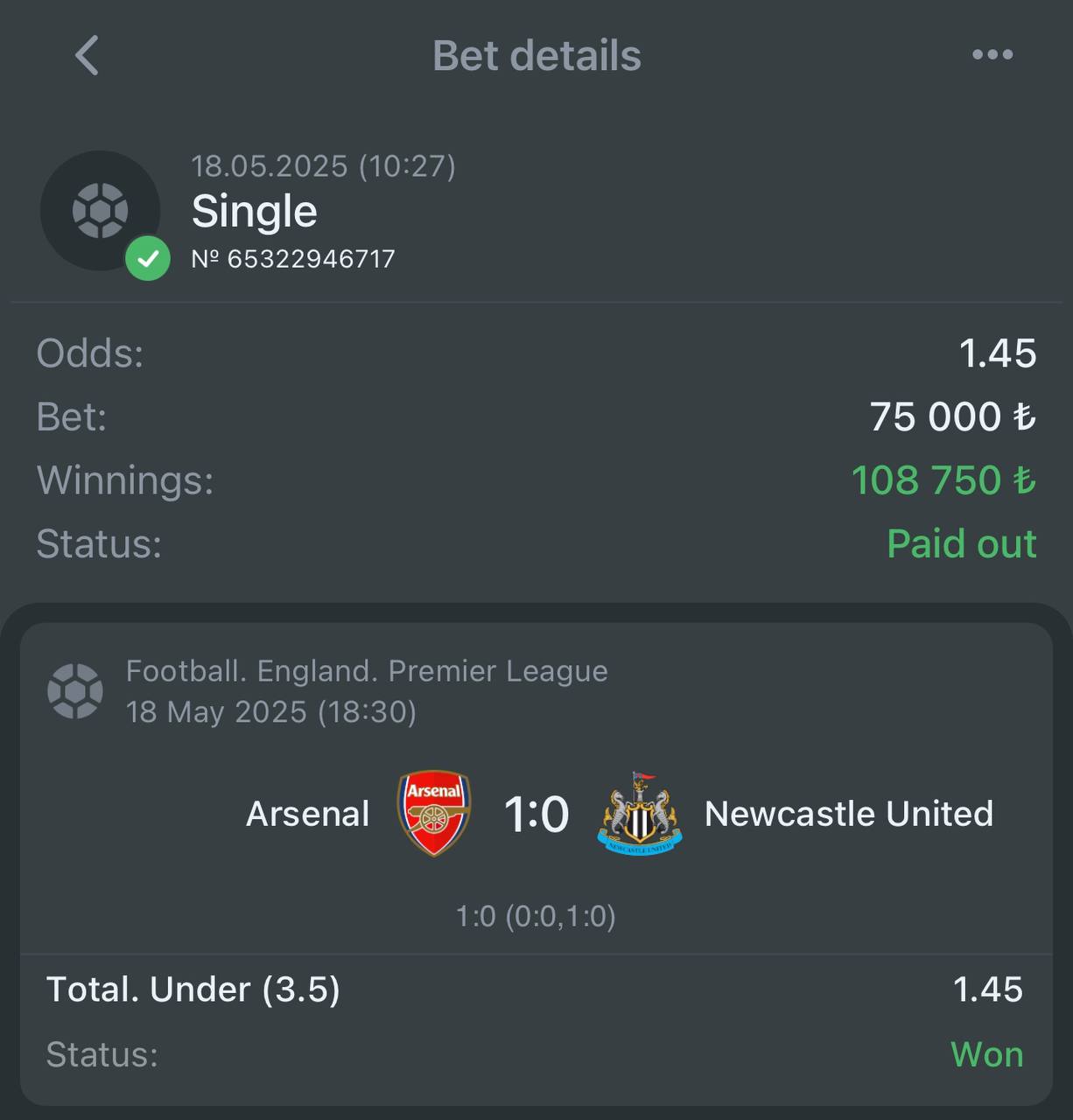Tap the green Paid out status
The height and width of the screenshot is (1120, 1073).
962,543
